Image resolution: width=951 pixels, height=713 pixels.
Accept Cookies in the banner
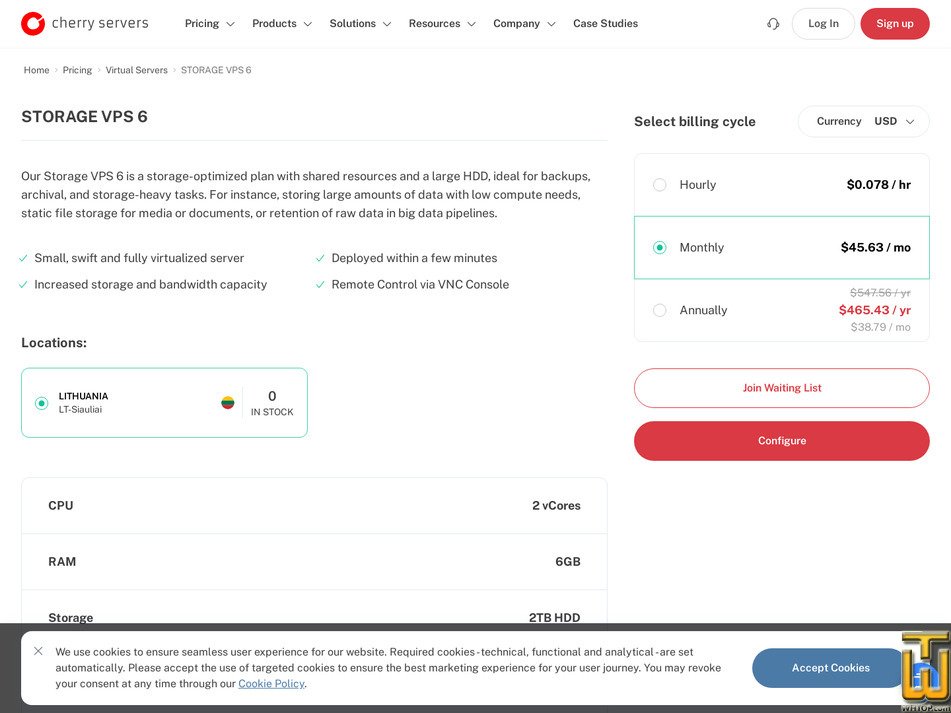pos(830,668)
